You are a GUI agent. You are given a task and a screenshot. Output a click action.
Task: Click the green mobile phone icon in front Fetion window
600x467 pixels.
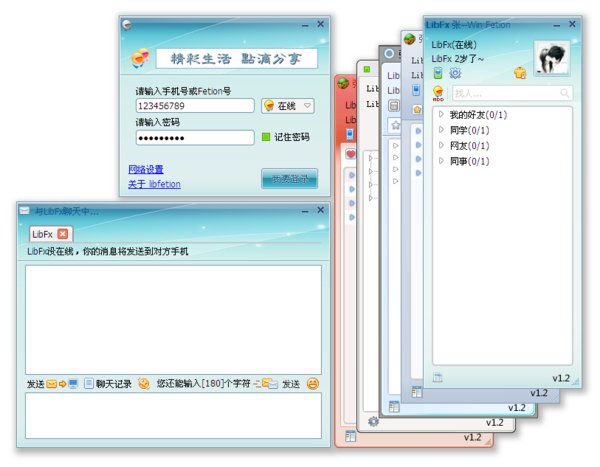pos(438,73)
